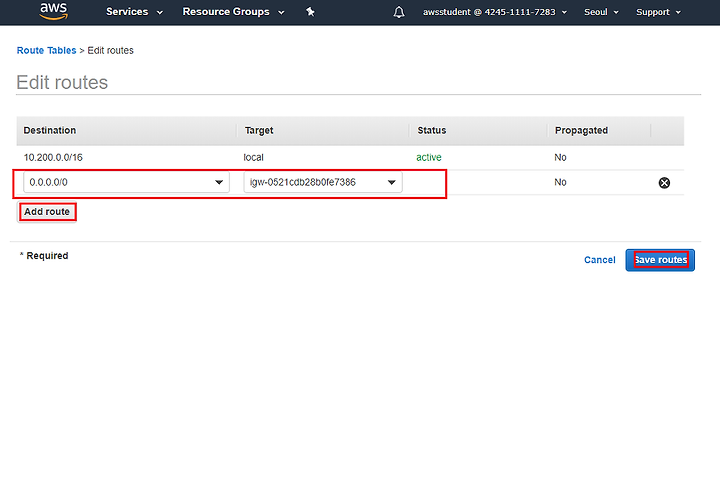The width and height of the screenshot is (720, 494).
Task: Open the Resource Groups menu
Action: point(233,12)
